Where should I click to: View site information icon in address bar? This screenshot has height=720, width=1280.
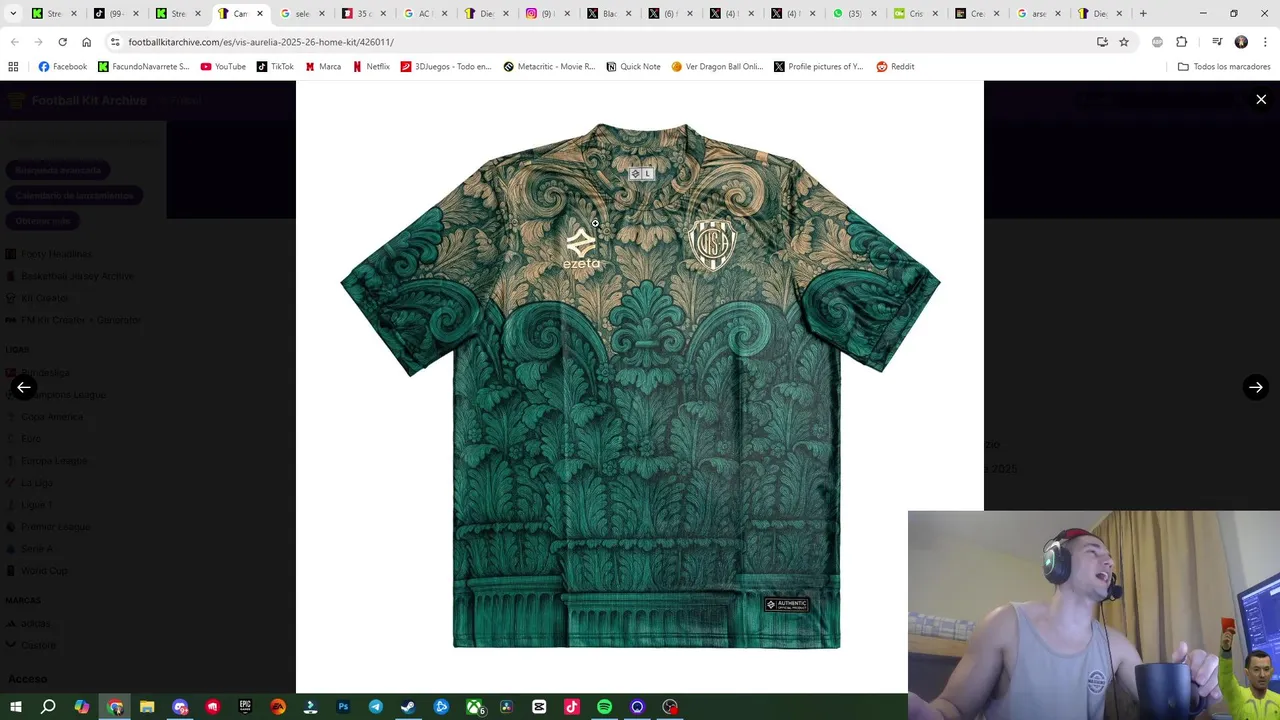pos(115,42)
